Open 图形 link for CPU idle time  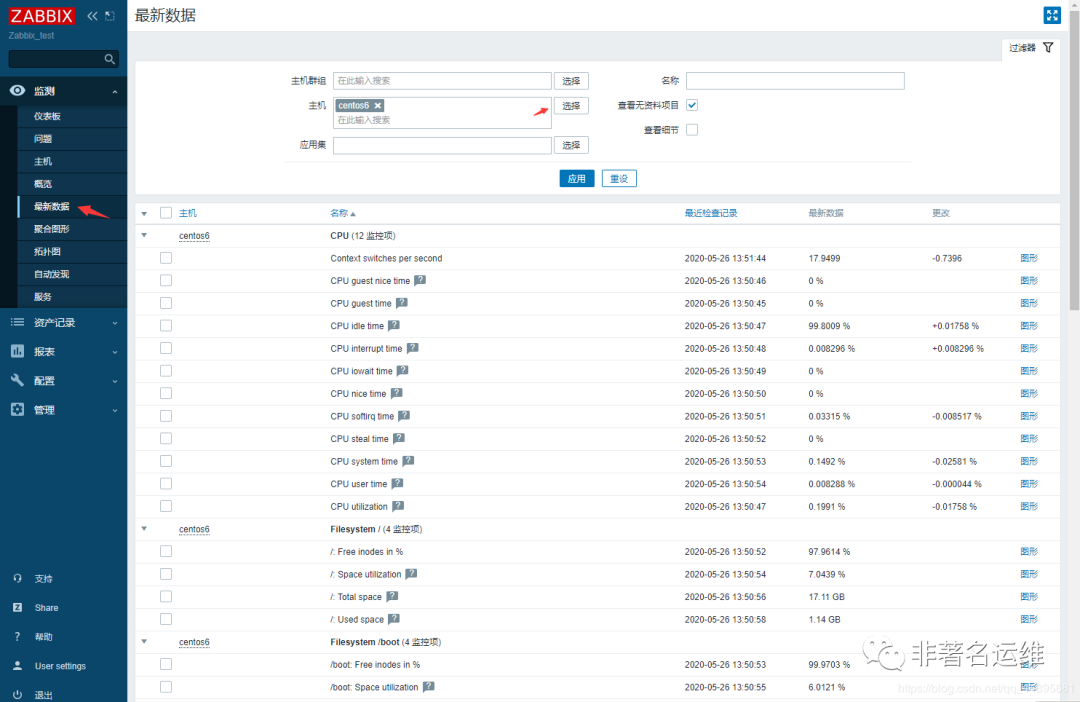[x=1029, y=326]
